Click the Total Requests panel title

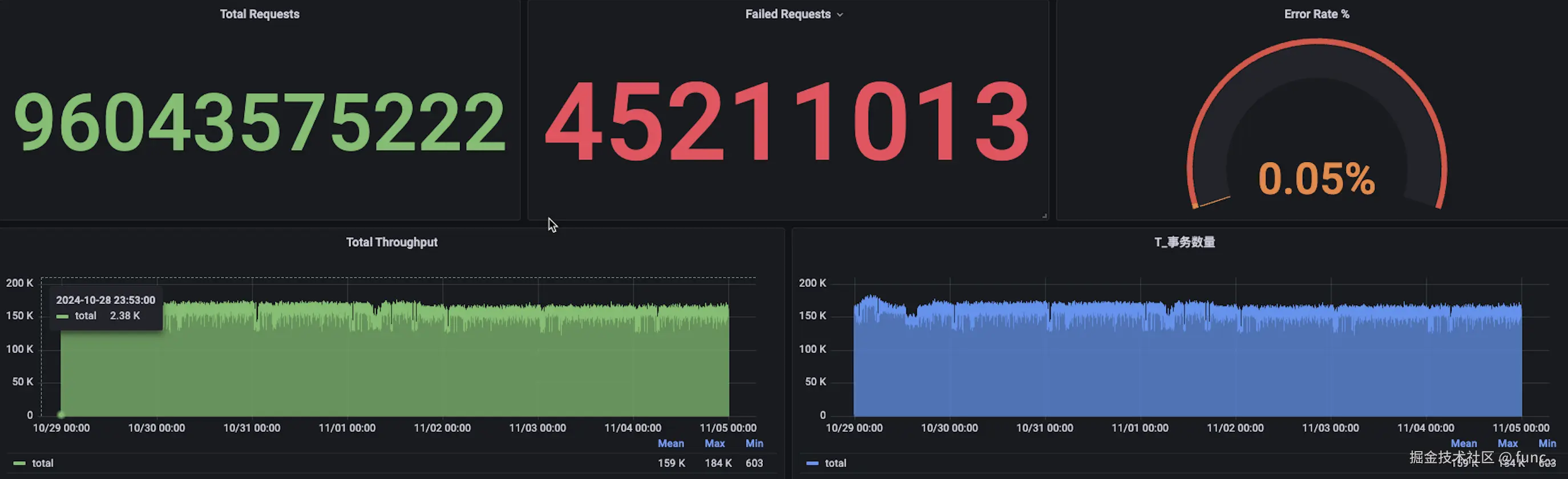[x=259, y=14]
